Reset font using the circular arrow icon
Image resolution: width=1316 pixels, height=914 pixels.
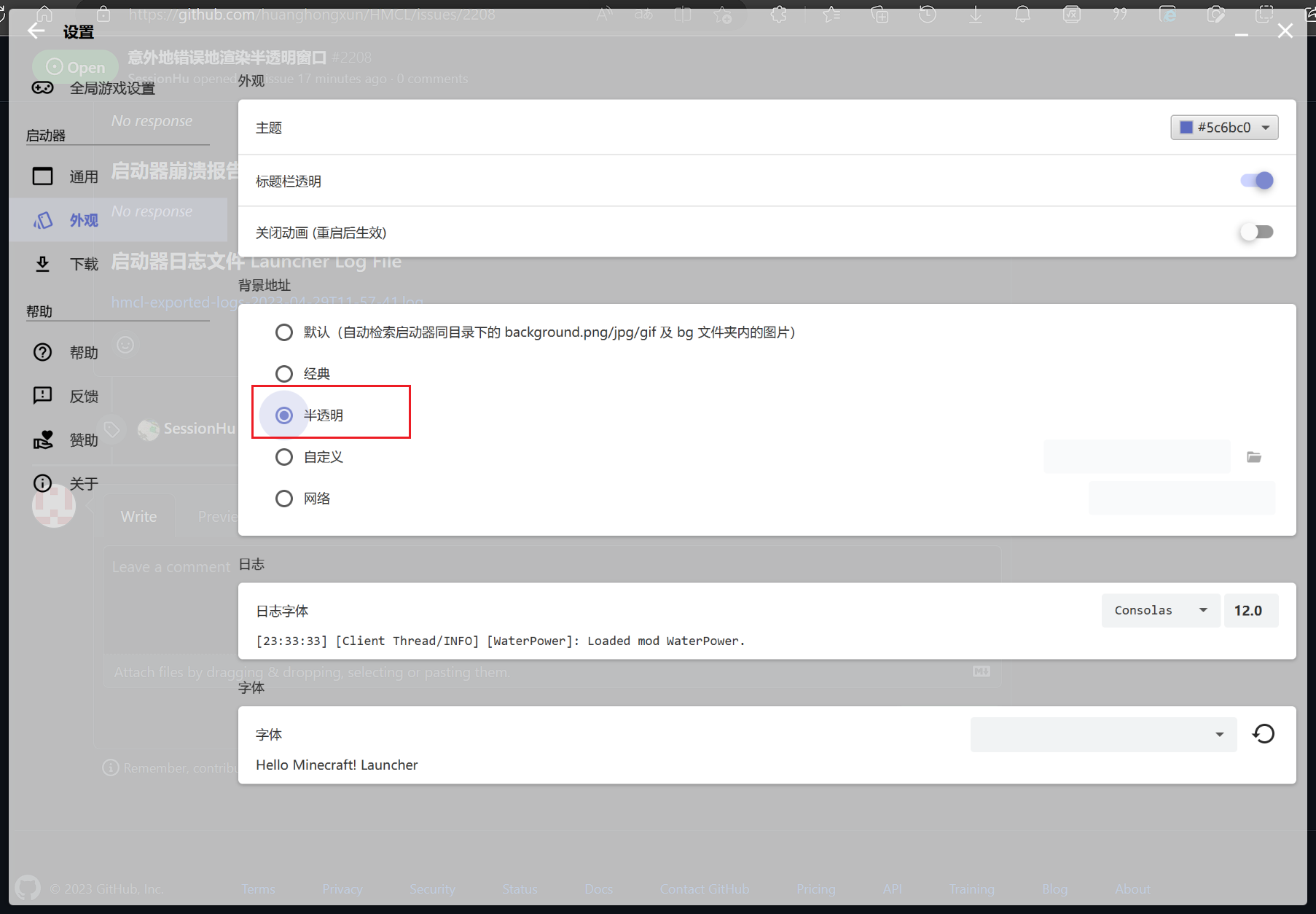click(1264, 734)
